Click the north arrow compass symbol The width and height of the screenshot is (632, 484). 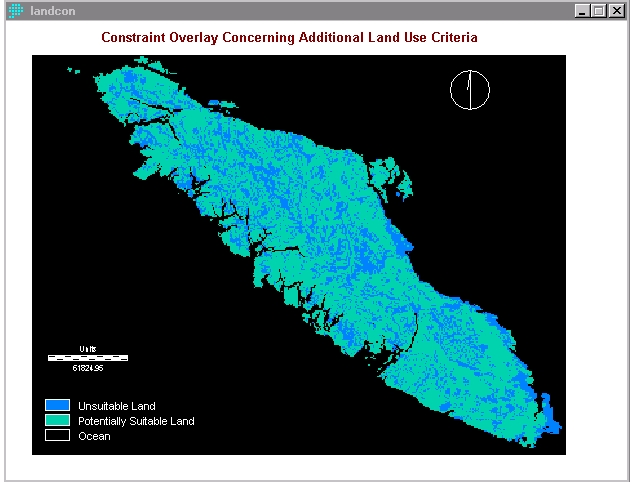pyautogui.click(x=470, y=89)
